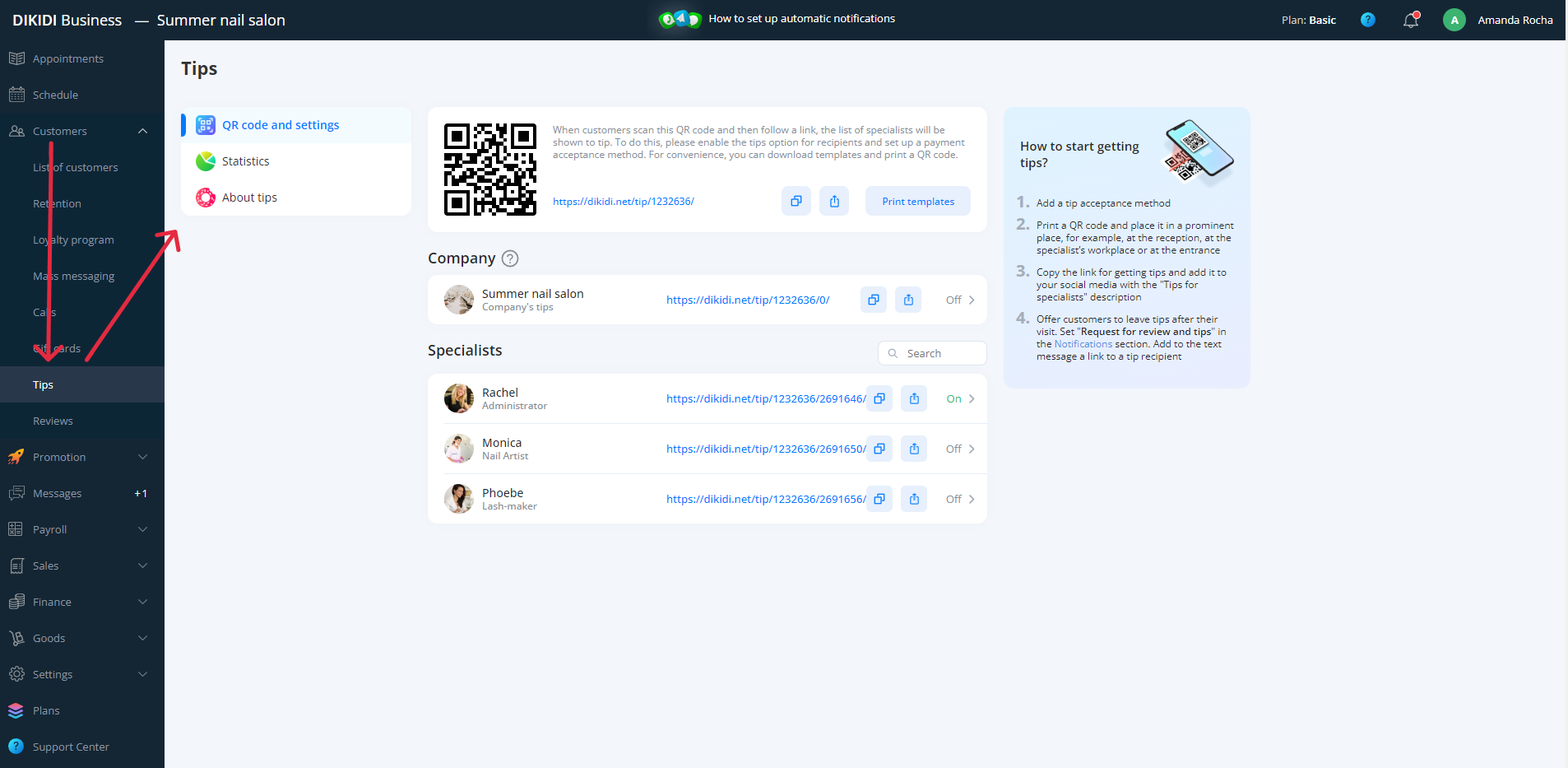The width and height of the screenshot is (1568, 768).
Task: Click Rachel's profile photo
Action: pyautogui.click(x=459, y=398)
